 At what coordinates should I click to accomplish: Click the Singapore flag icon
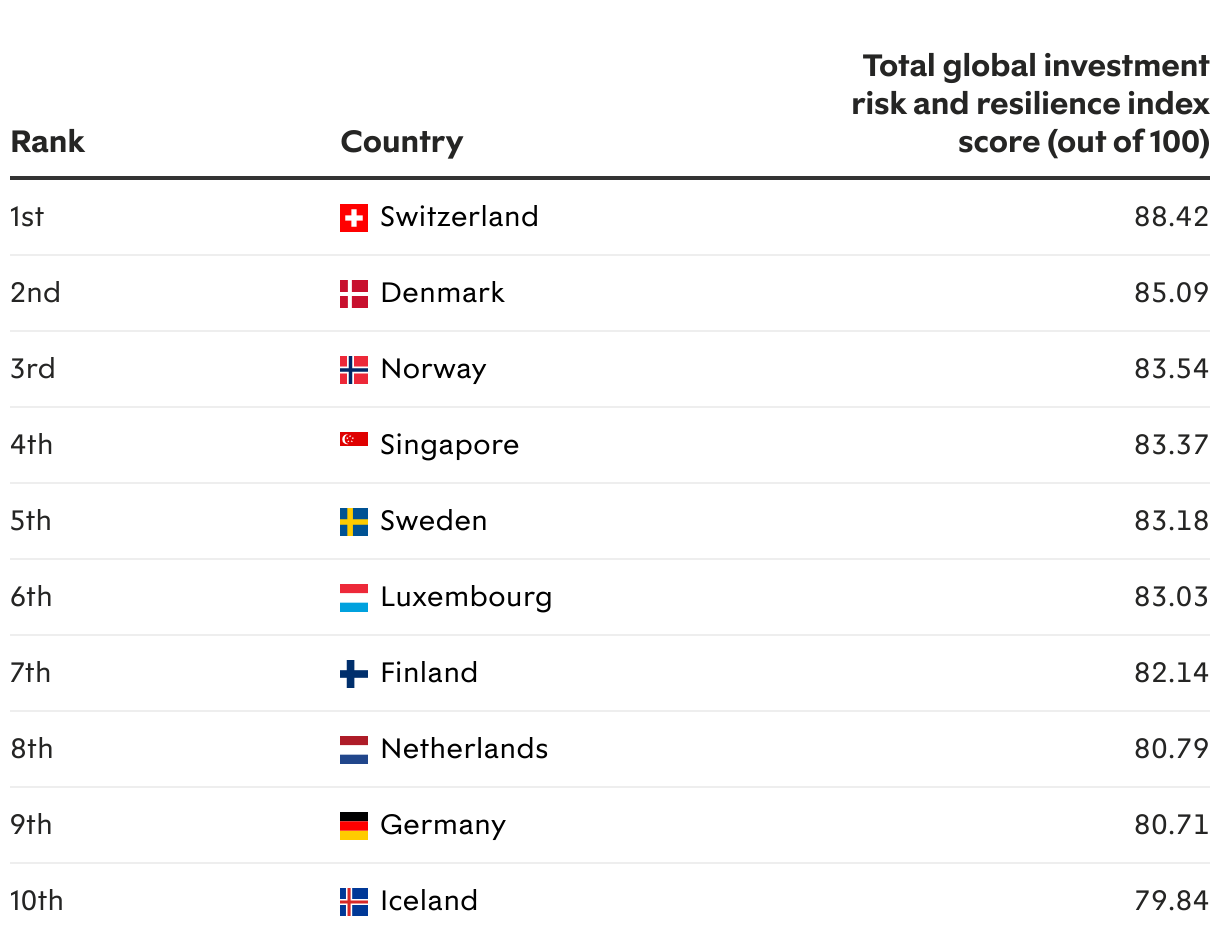pos(354,440)
